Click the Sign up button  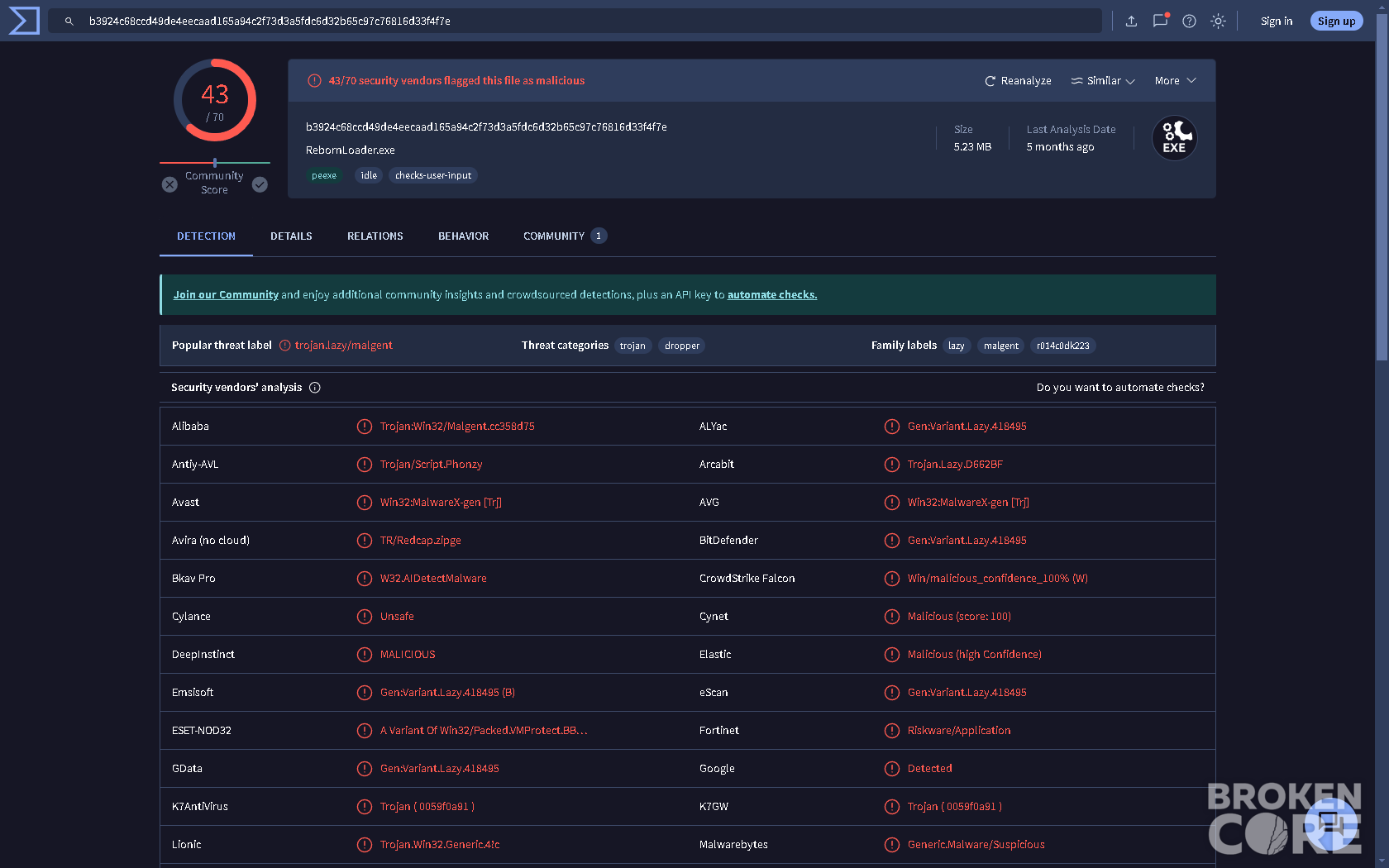1336,21
